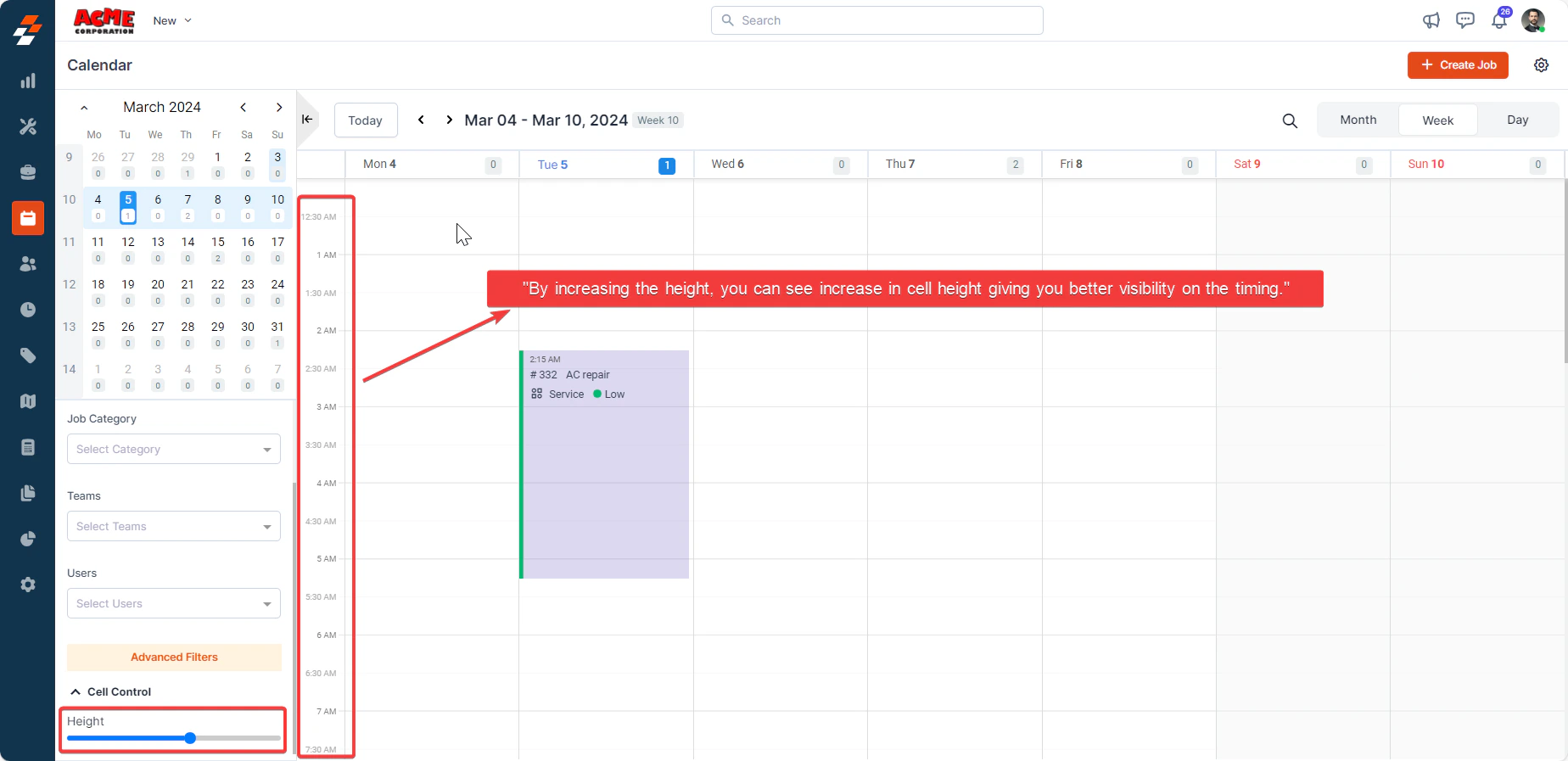Viewport: 1568px width, 761px height.
Task: Click the Advanced Filters button
Action: tap(174, 657)
